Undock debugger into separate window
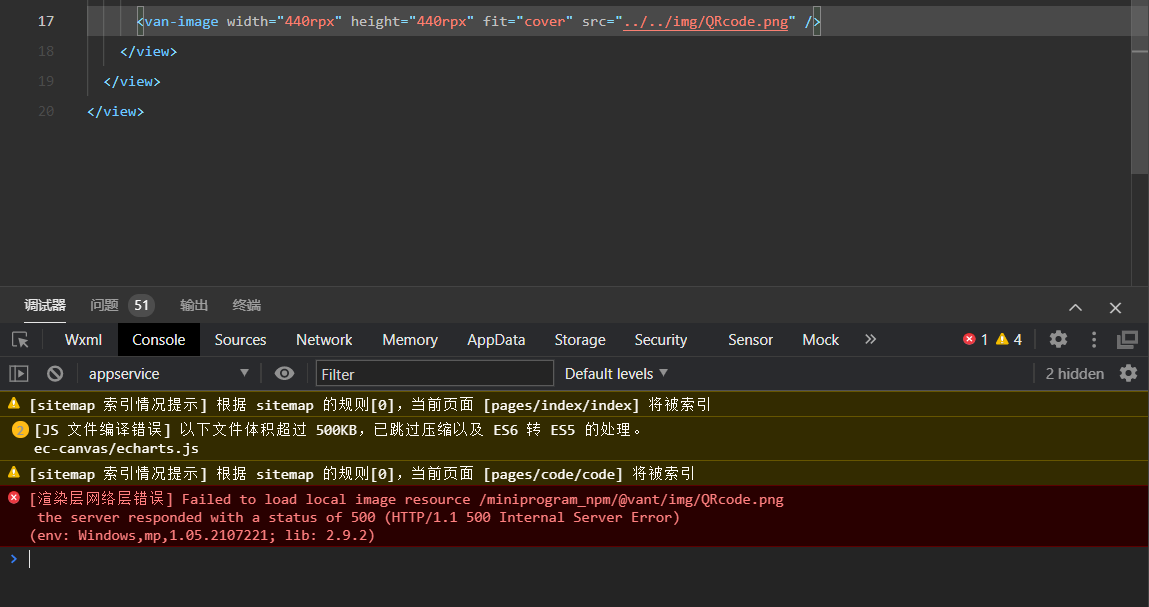 [x=1128, y=340]
